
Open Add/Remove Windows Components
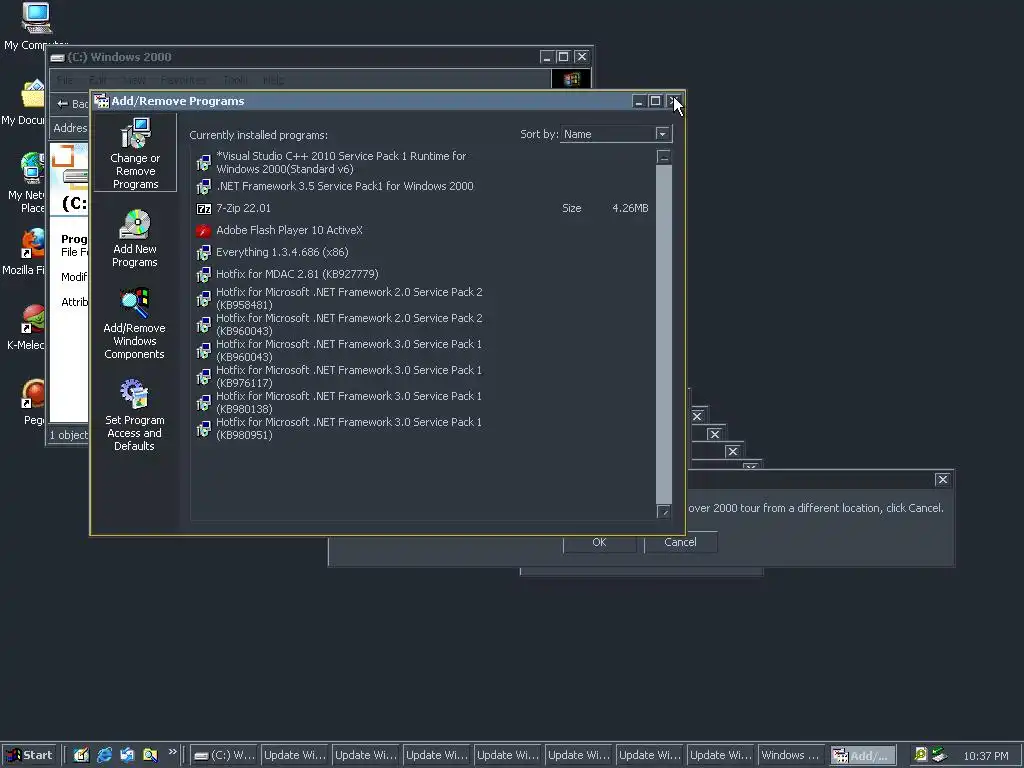click(x=135, y=323)
